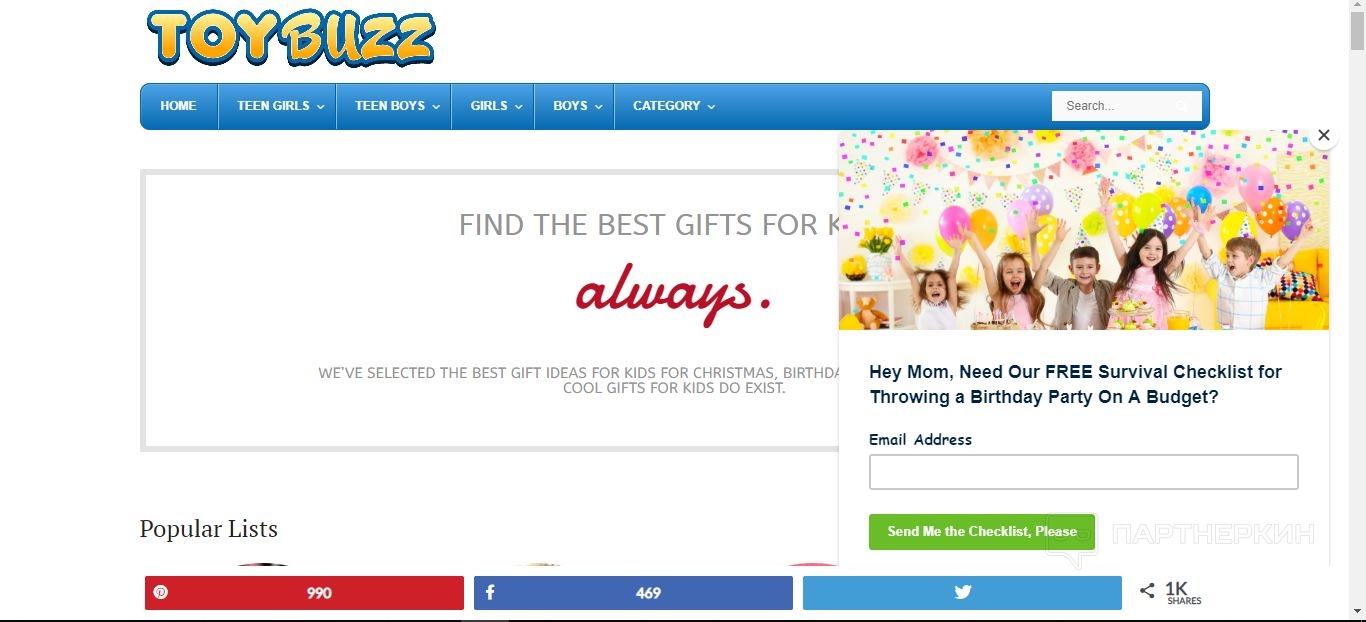The image size is (1366, 622).
Task: Expand the Teen Boys menu
Action: (x=396, y=106)
